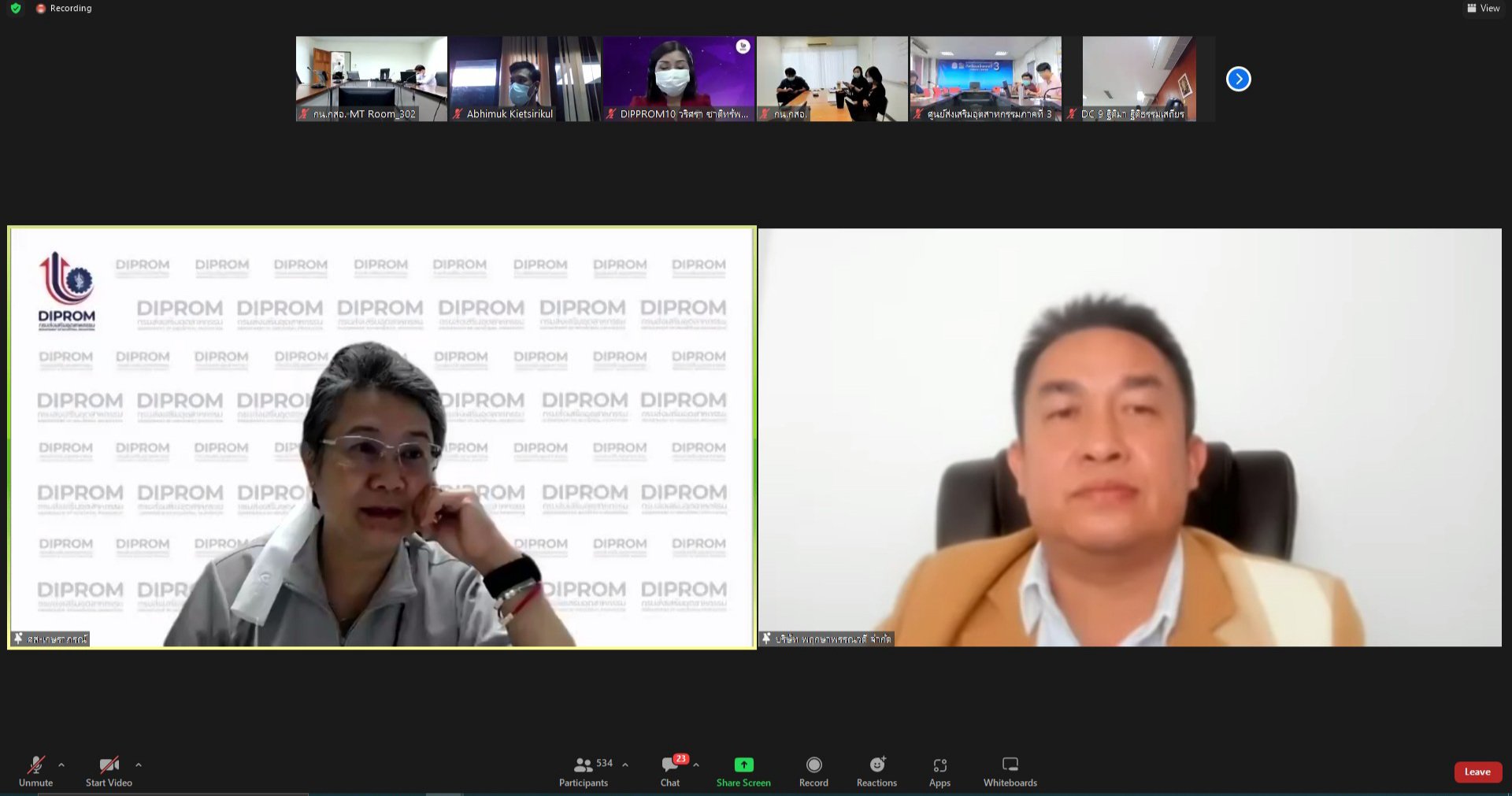Screen dimensions: 1512x796
Task: Select Abhimuk Kietsirikul's video thumbnail
Action: 524,79
